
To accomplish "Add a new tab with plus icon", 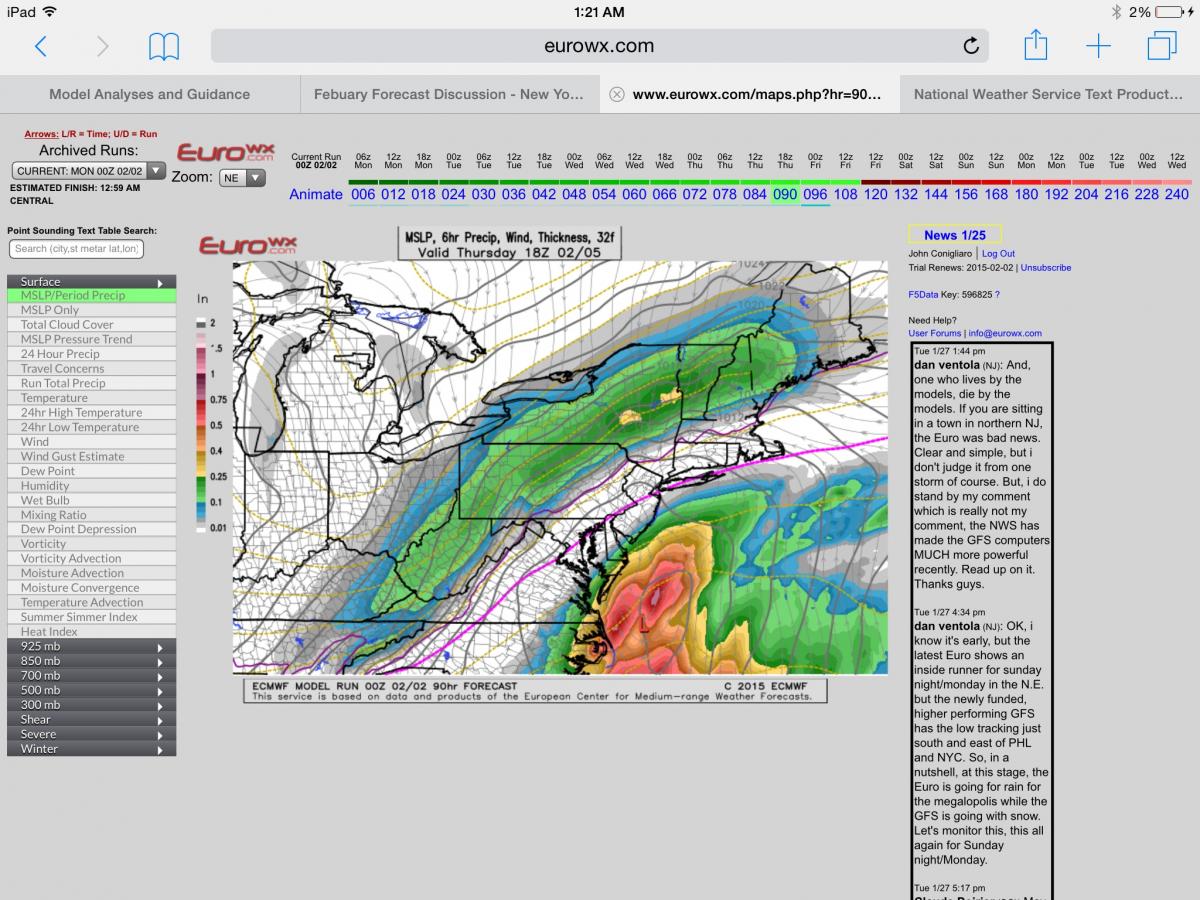I will coord(1098,46).
